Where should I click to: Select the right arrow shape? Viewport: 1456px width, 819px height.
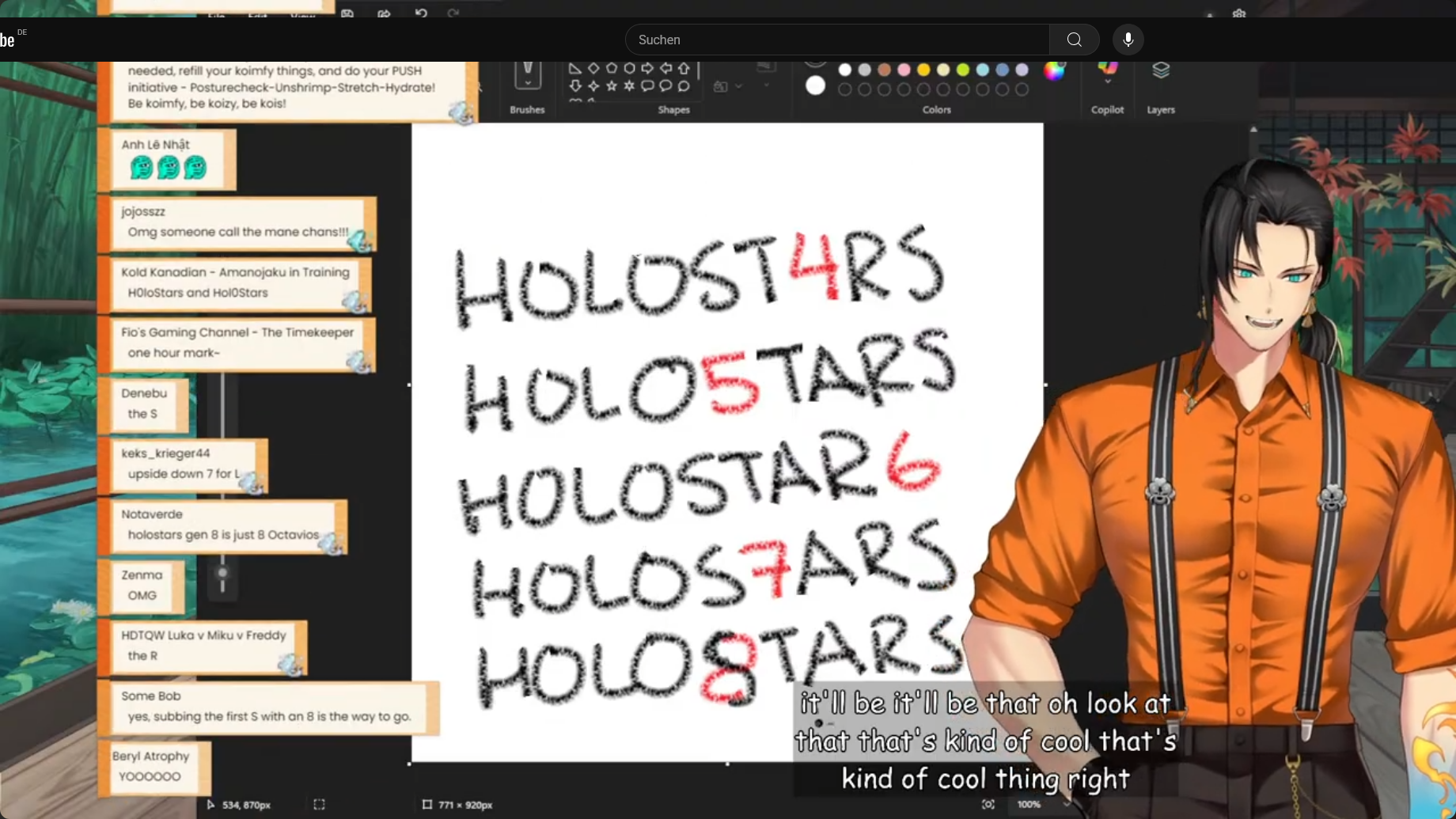point(647,69)
